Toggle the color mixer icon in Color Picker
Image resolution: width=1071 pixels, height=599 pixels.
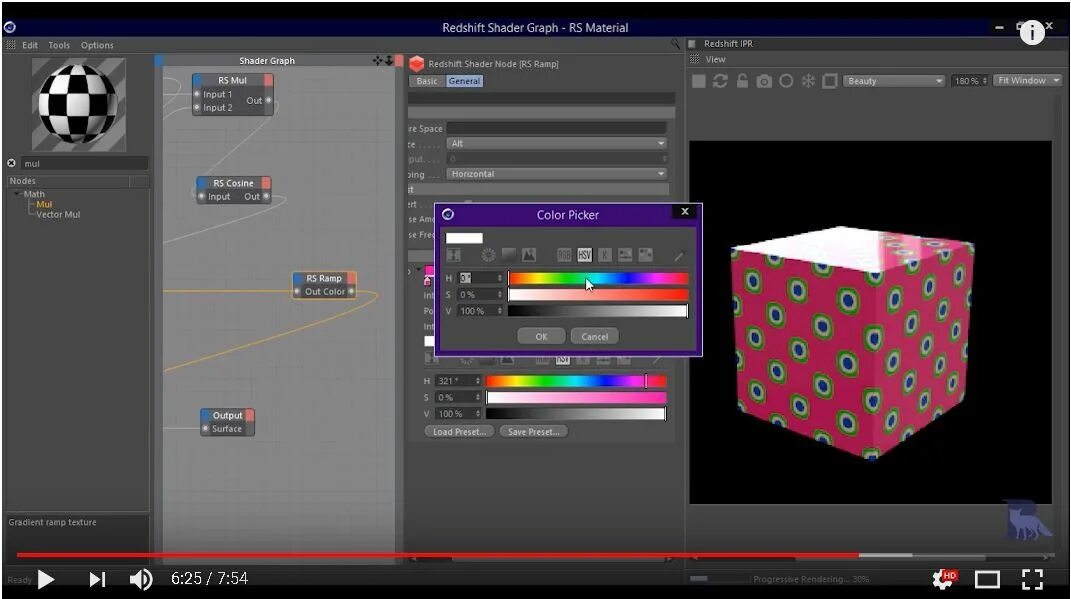coord(625,255)
